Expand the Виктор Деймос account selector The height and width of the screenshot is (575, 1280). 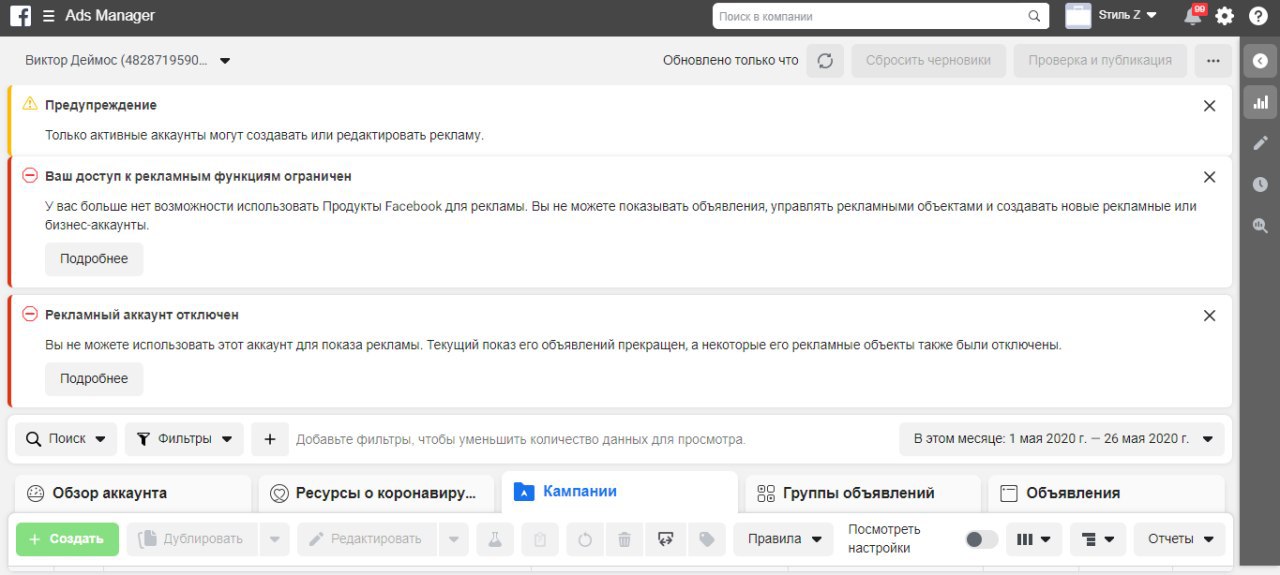128,60
